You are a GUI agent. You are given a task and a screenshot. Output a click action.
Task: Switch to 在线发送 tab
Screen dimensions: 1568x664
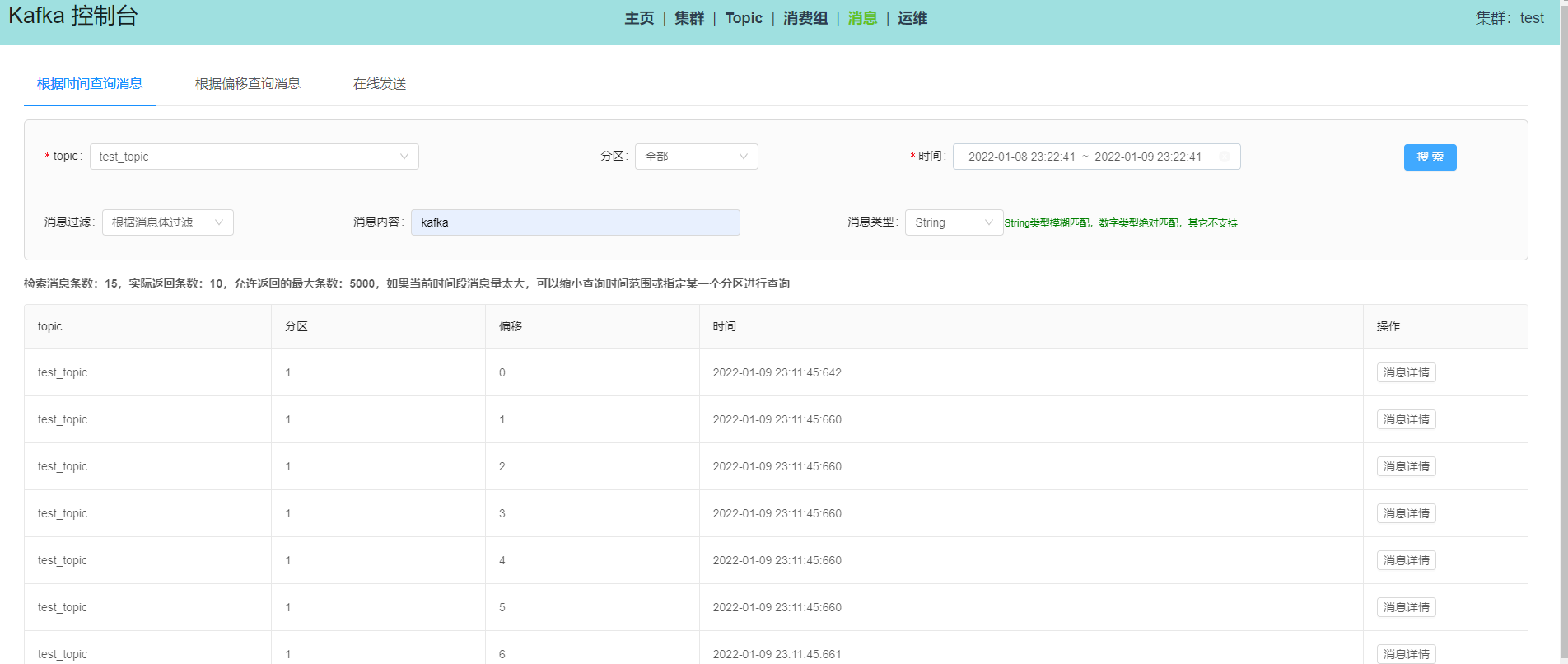pyautogui.click(x=380, y=84)
